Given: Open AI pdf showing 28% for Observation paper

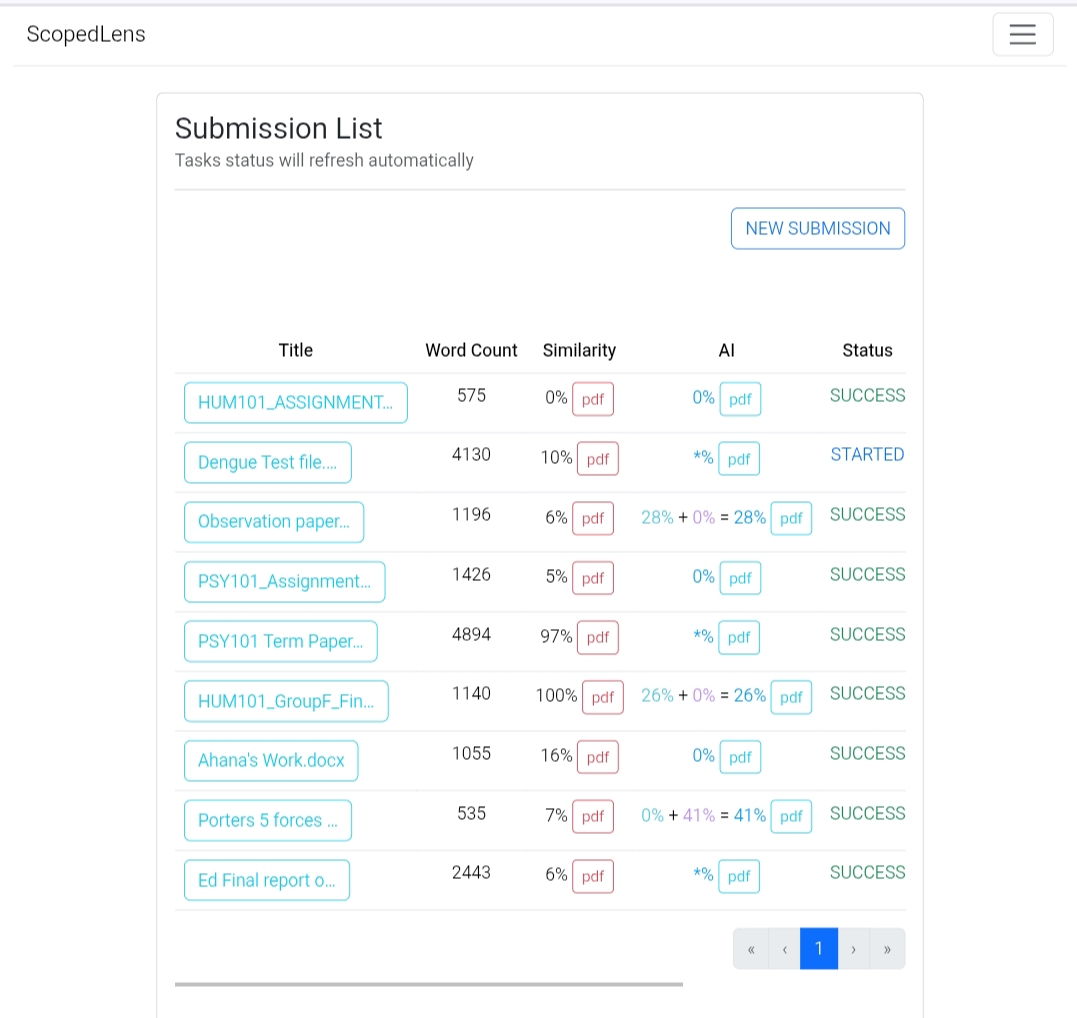Looking at the screenshot, I should pyautogui.click(x=791, y=518).
